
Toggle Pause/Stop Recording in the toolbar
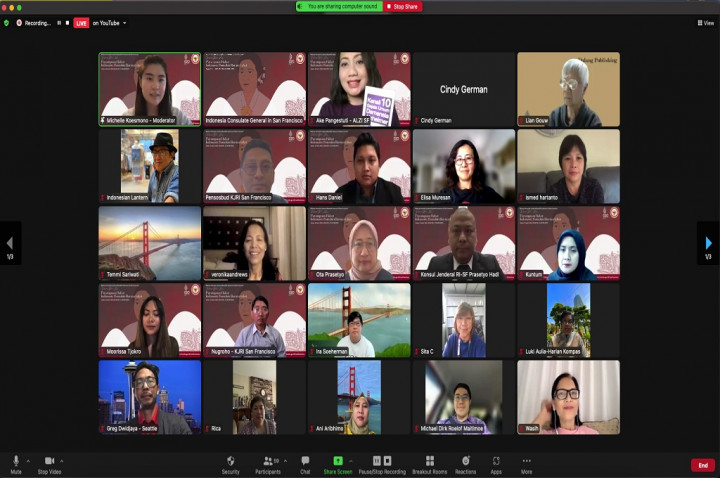381,462
